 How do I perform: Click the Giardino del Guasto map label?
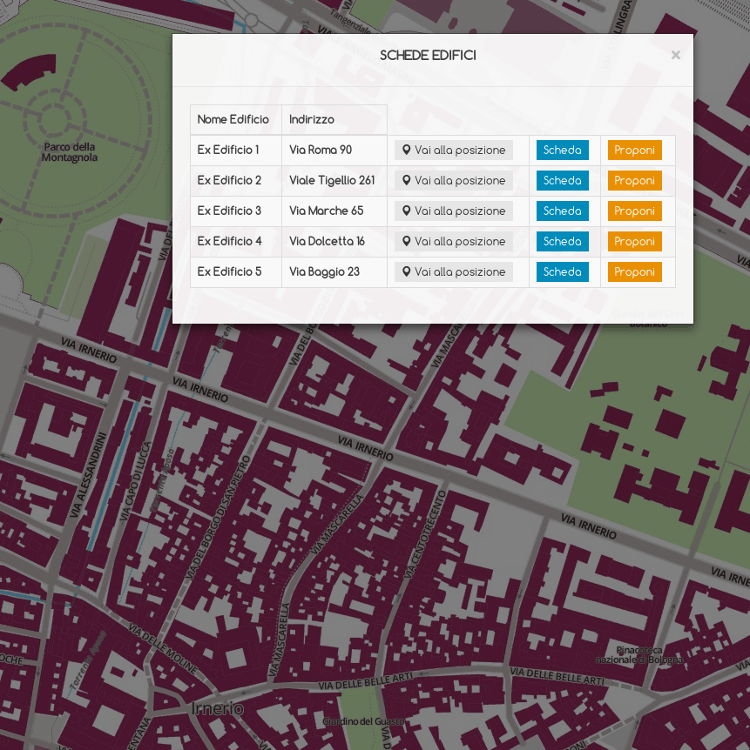coord(364,721)
